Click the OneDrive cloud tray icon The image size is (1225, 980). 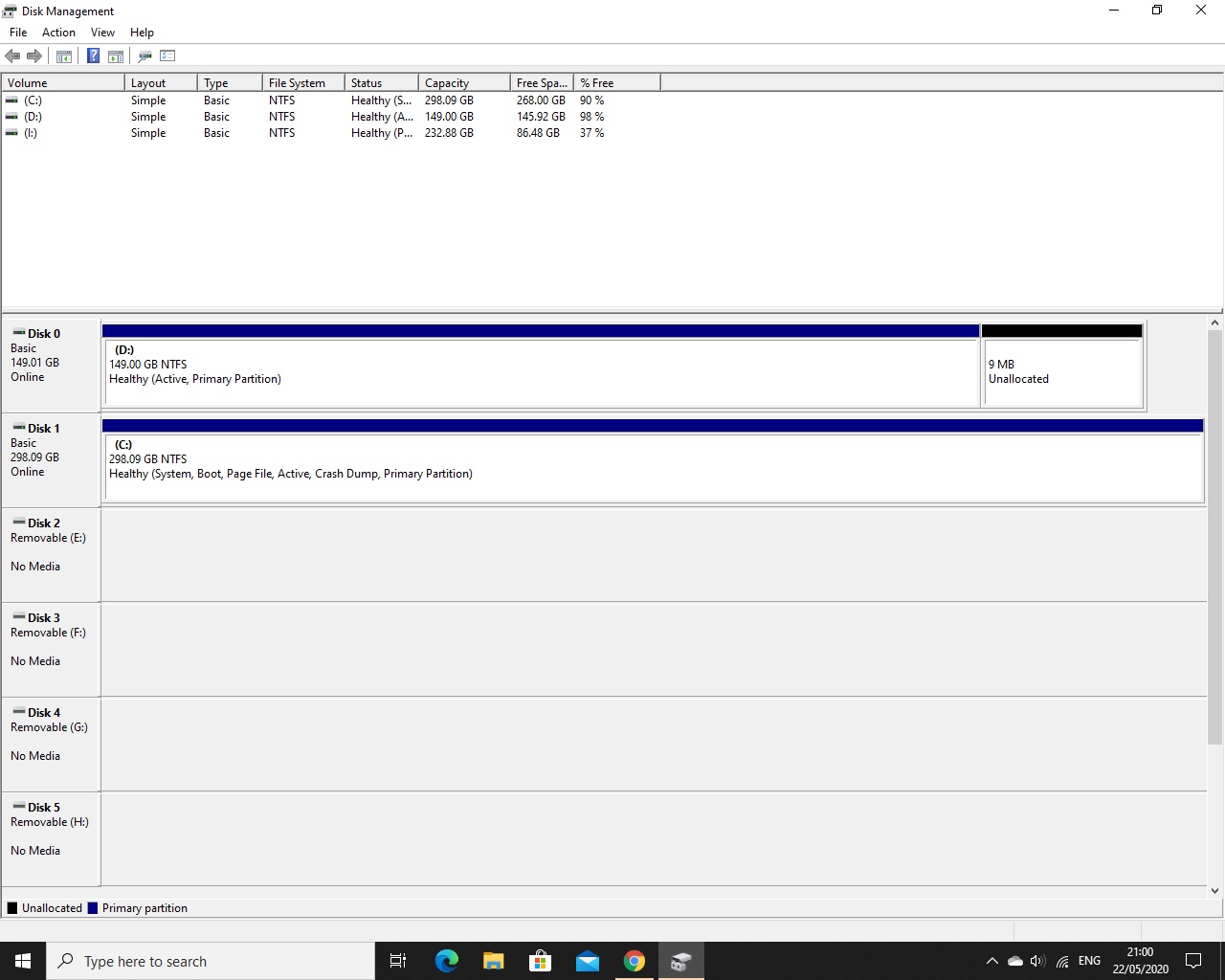[1014, 961]
